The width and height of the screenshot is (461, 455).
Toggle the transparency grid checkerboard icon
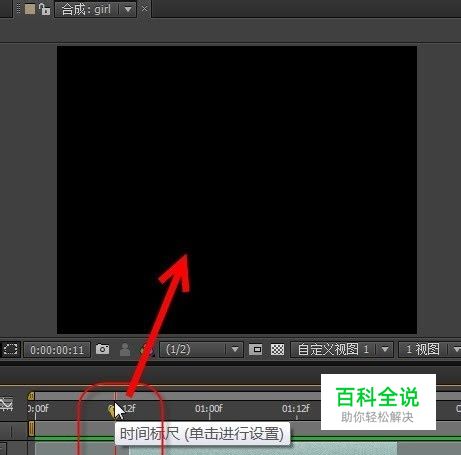(x=277, y=349)
